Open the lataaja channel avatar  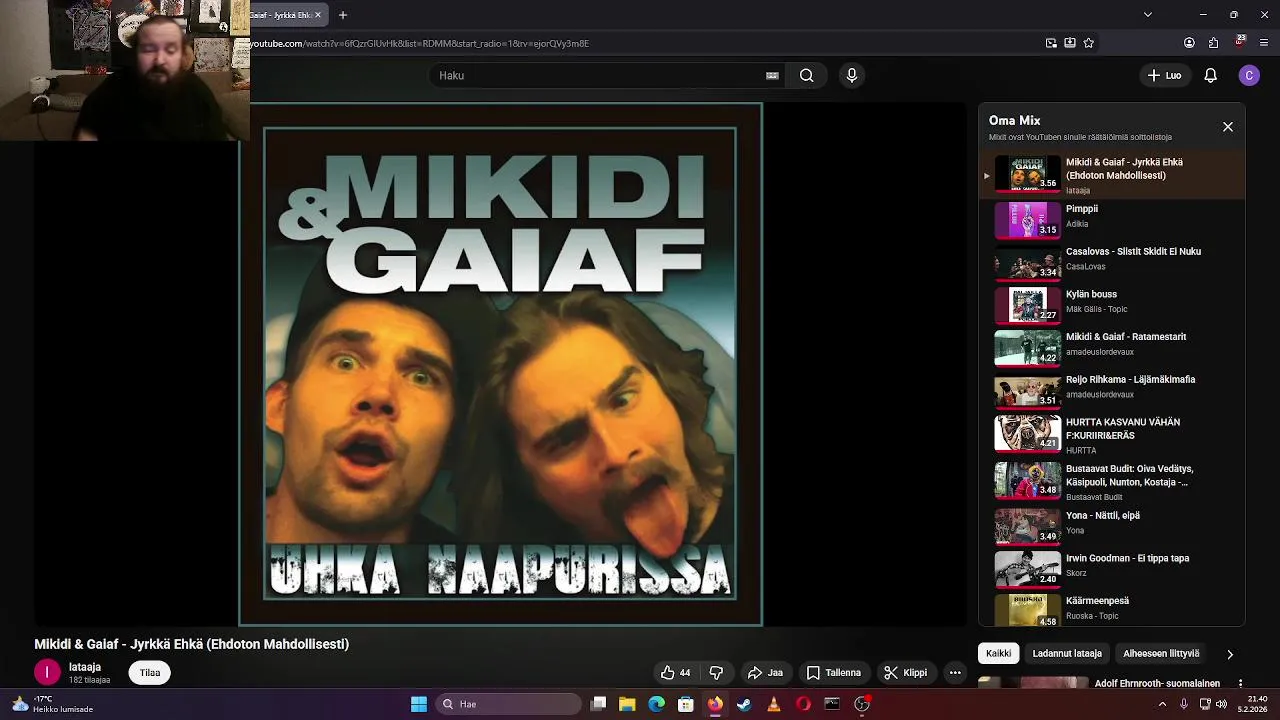coord(47,673)
